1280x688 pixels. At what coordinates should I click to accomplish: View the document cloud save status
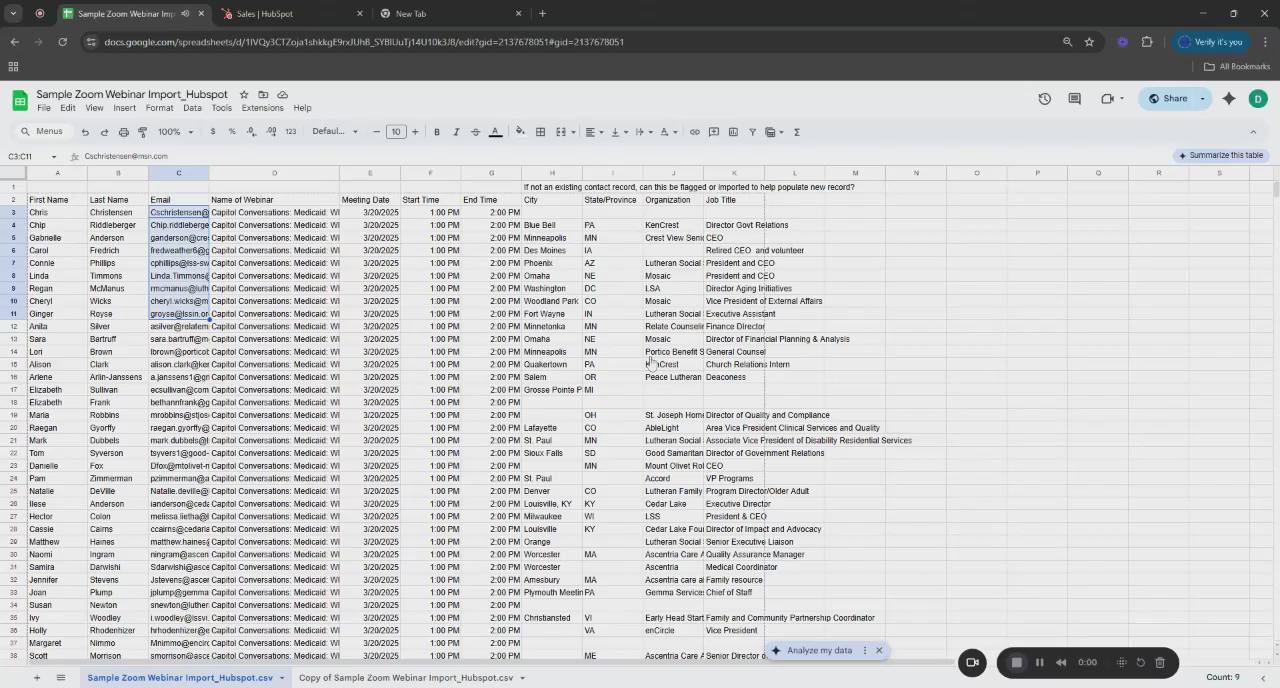pos(283,94)
